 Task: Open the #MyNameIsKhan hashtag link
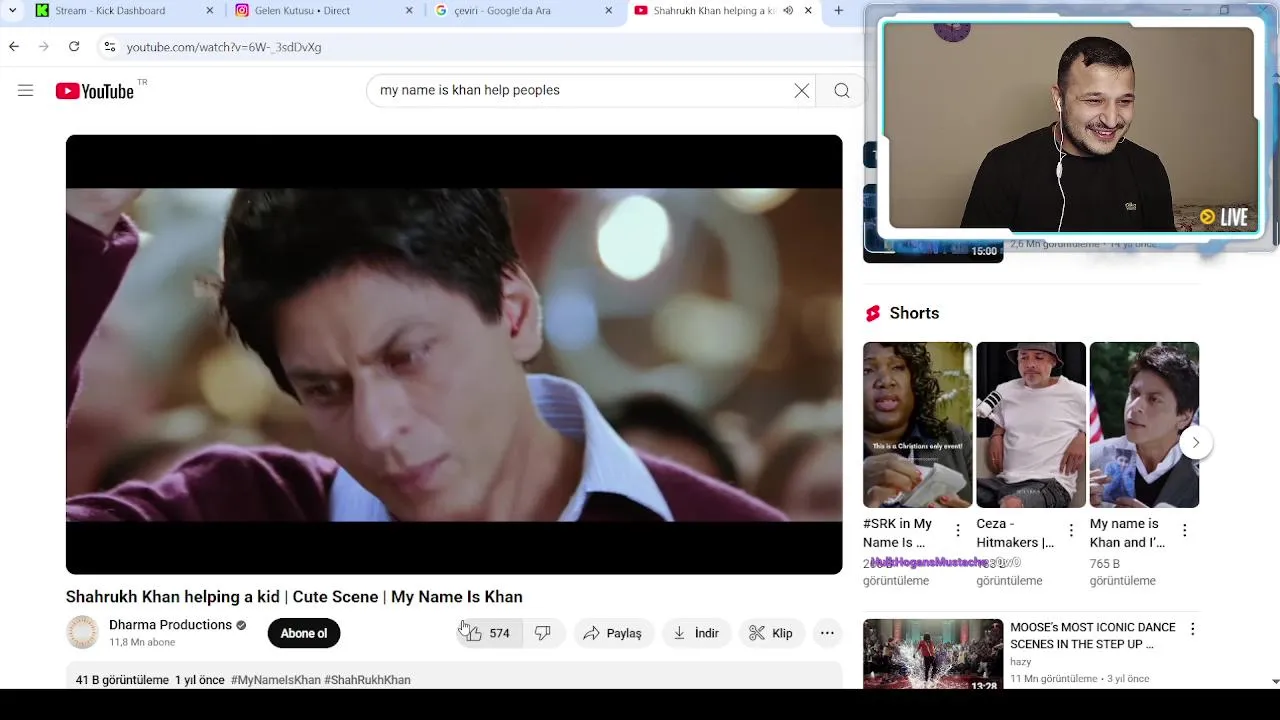(x=276, y=680)
